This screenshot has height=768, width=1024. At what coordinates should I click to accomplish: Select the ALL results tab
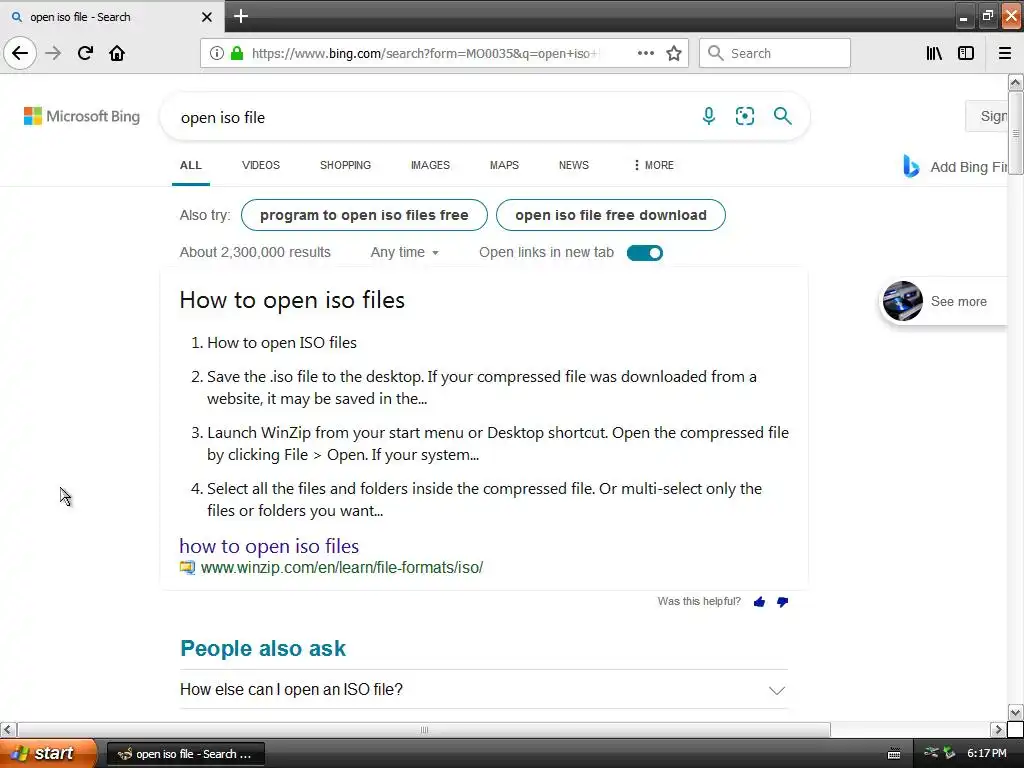pos(191,165)
